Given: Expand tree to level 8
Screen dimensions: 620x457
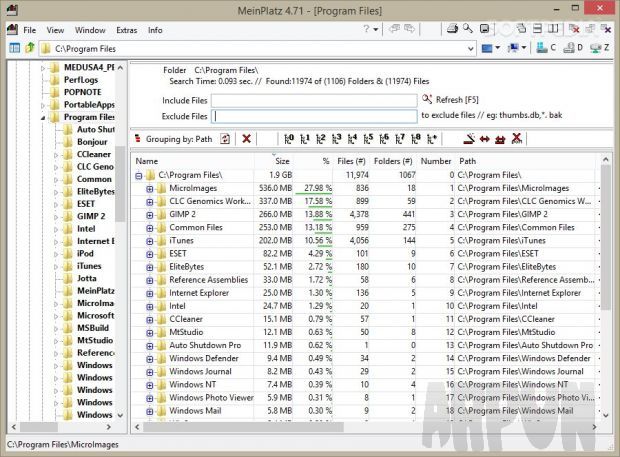Looking at the screenshot, I should point(416,139).
